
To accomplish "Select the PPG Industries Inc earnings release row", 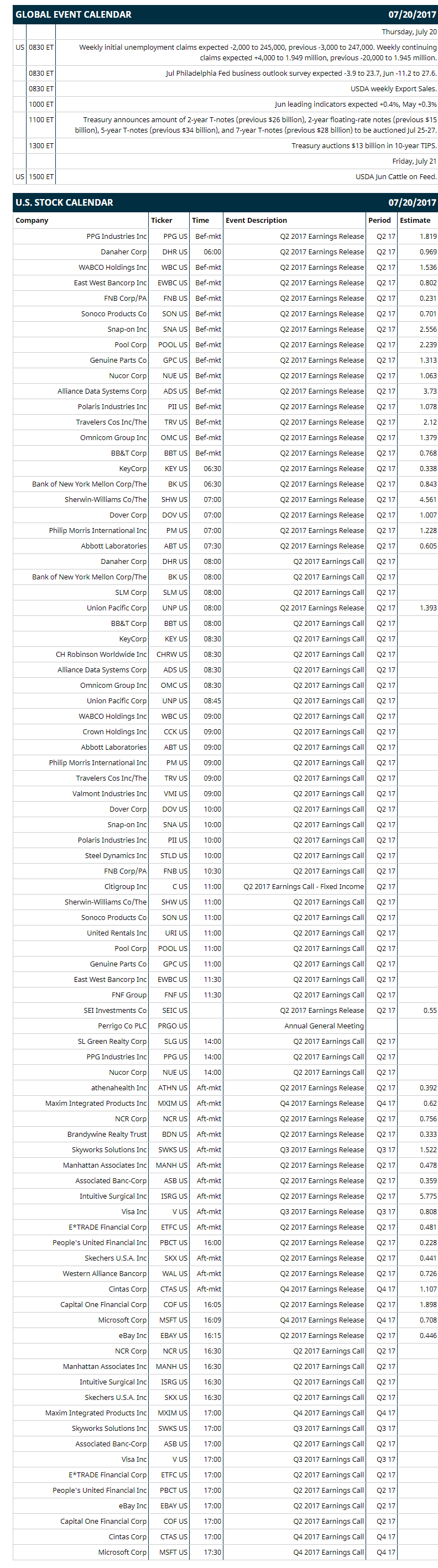I will (225, 236).
